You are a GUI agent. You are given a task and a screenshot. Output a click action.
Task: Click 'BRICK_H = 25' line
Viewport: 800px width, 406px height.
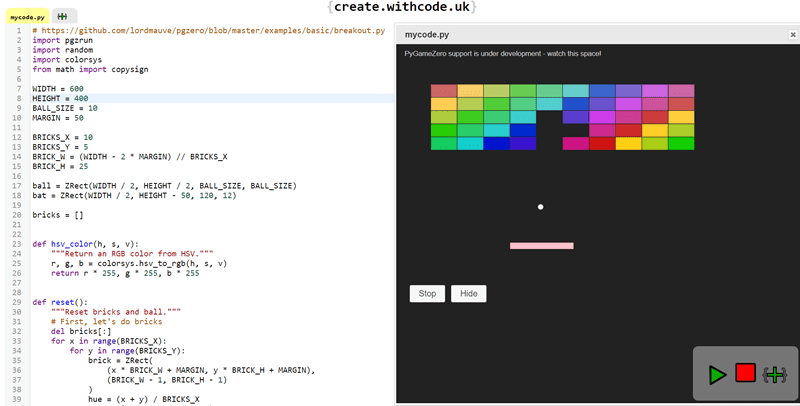(60, 166)
